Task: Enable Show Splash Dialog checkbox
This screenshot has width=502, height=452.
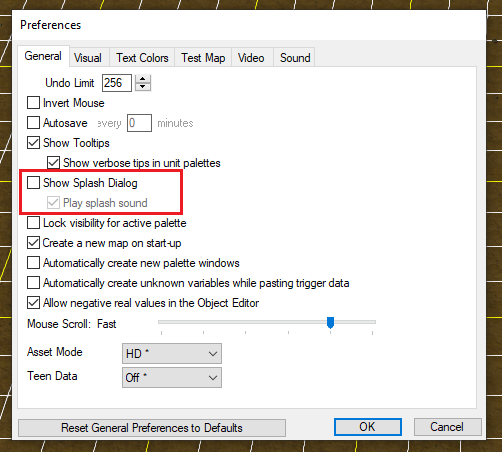Action: tap(33, 183)
